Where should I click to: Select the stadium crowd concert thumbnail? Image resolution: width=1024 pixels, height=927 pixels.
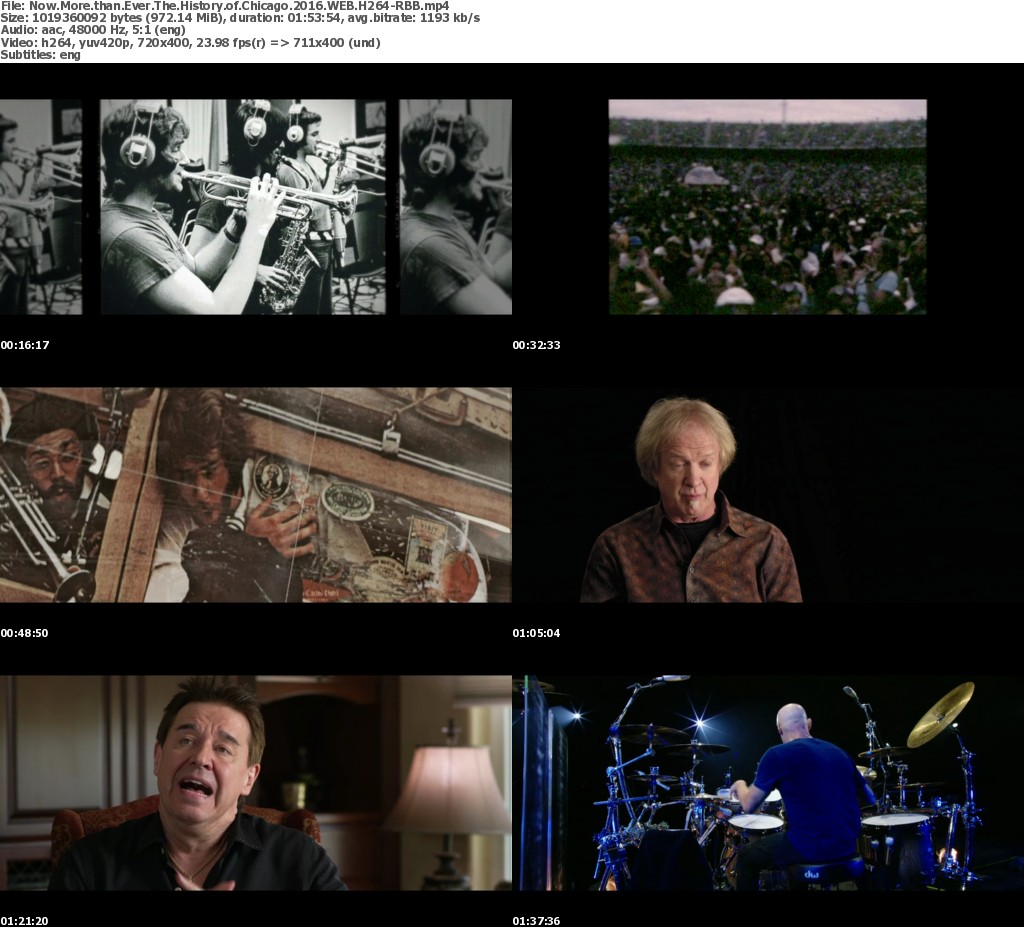coord(767,206)
